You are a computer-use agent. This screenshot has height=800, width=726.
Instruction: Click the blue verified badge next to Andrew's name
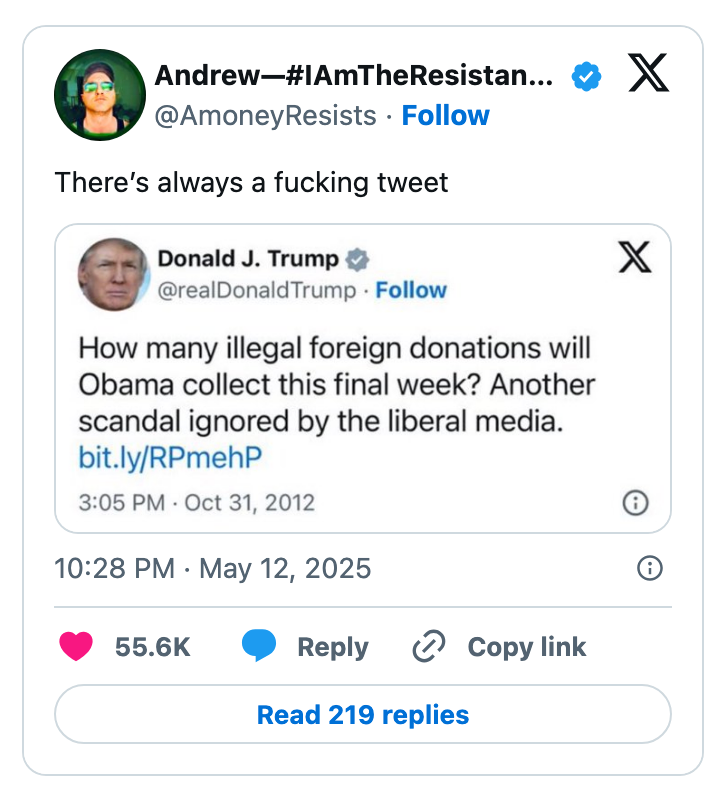pyautogui.click(x=585, y=73)
